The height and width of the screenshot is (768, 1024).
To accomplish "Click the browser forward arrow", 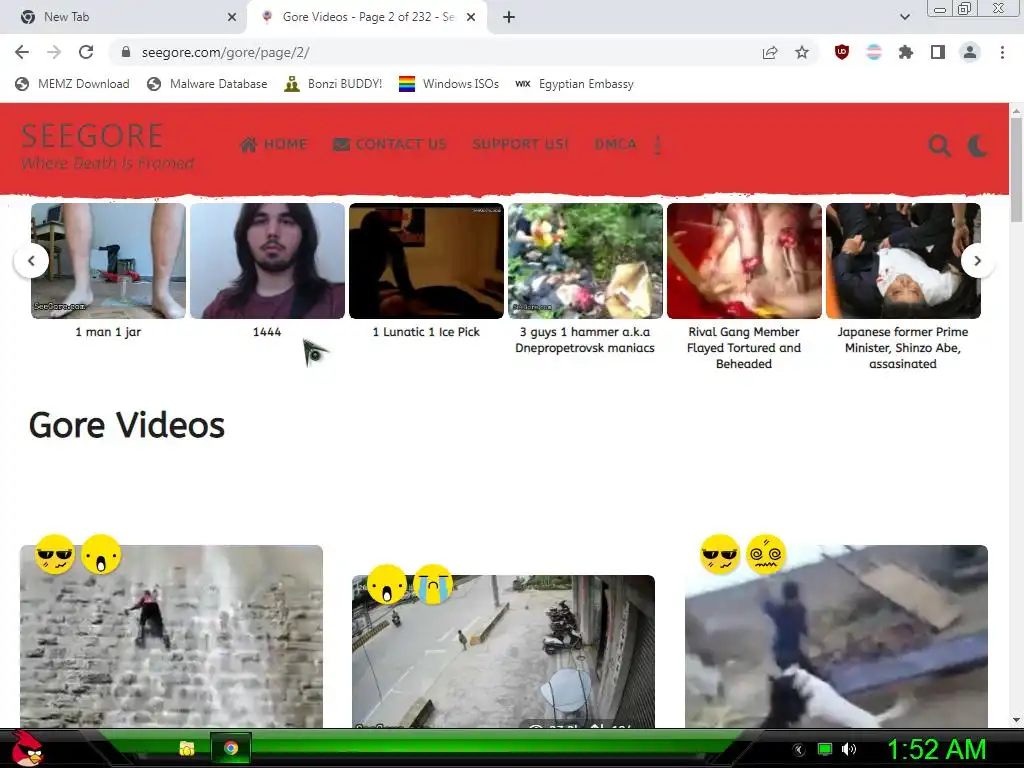I will click(54, 52).
